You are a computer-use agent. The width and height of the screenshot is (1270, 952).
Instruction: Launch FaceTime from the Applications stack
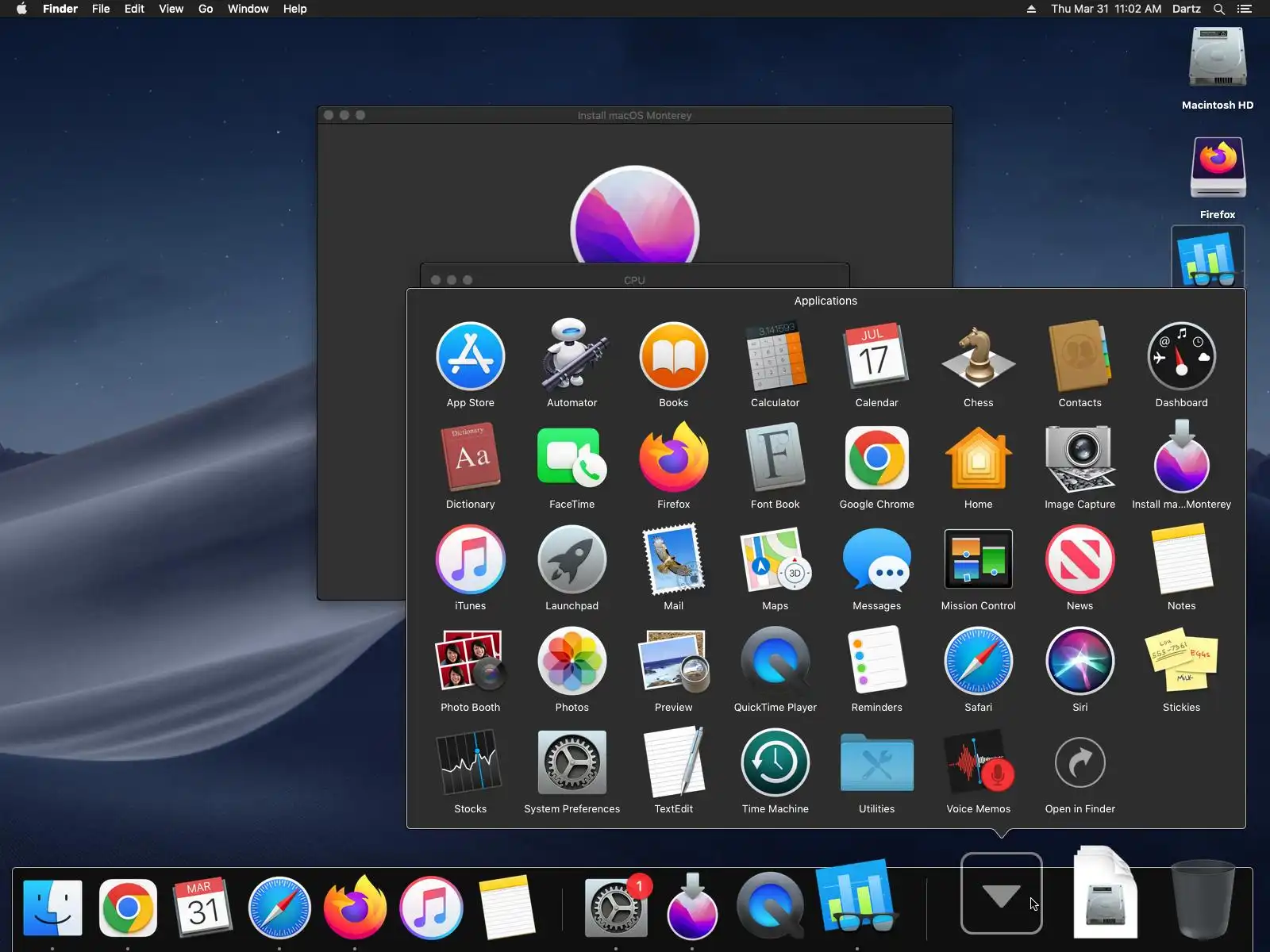coord(571,458)
